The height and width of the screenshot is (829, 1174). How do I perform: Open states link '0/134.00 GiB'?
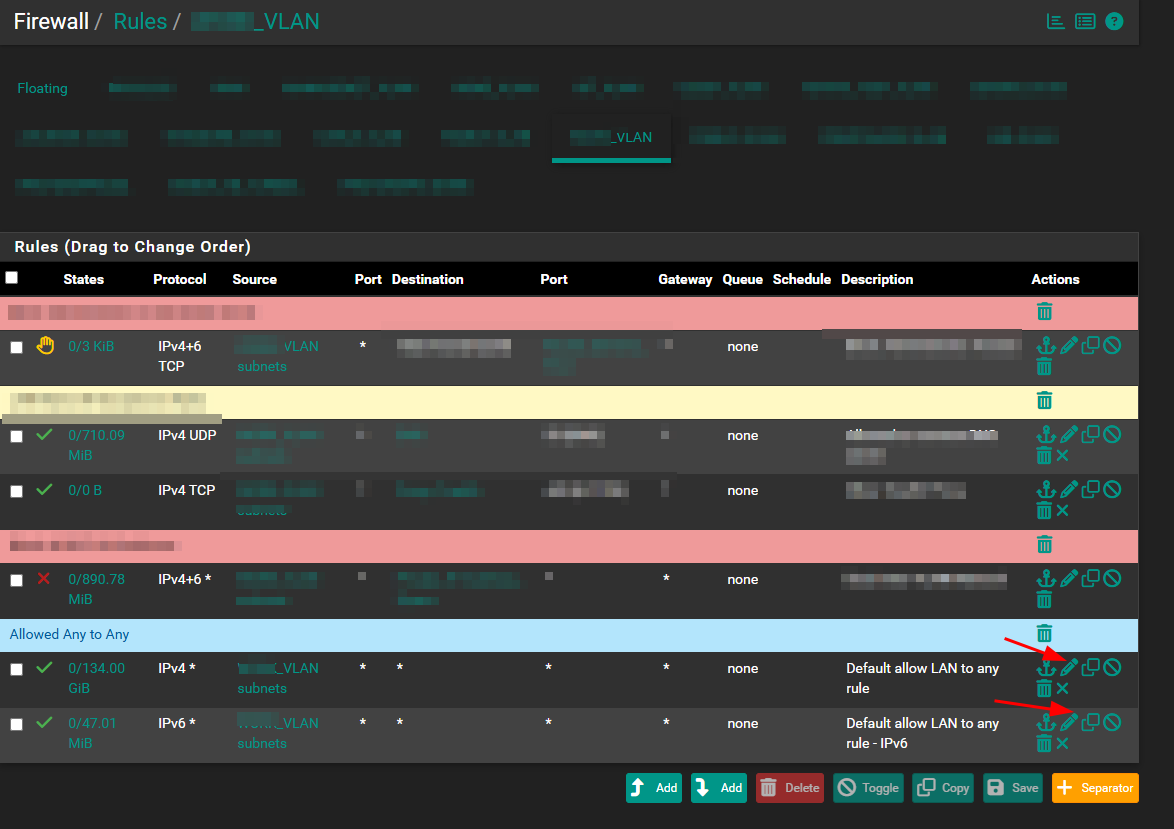(x=97, y=678)
